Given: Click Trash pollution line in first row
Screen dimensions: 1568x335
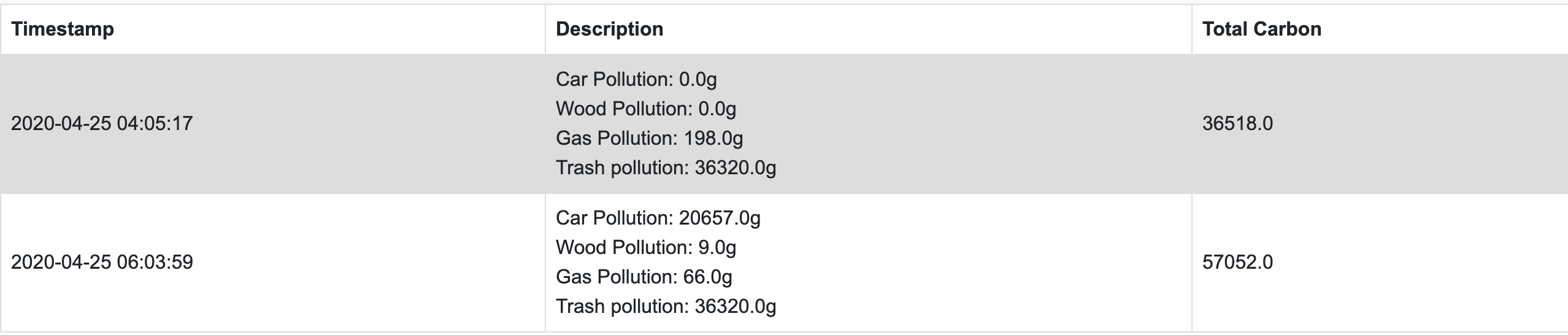Looking at the screenshot, I should [666, 167].
